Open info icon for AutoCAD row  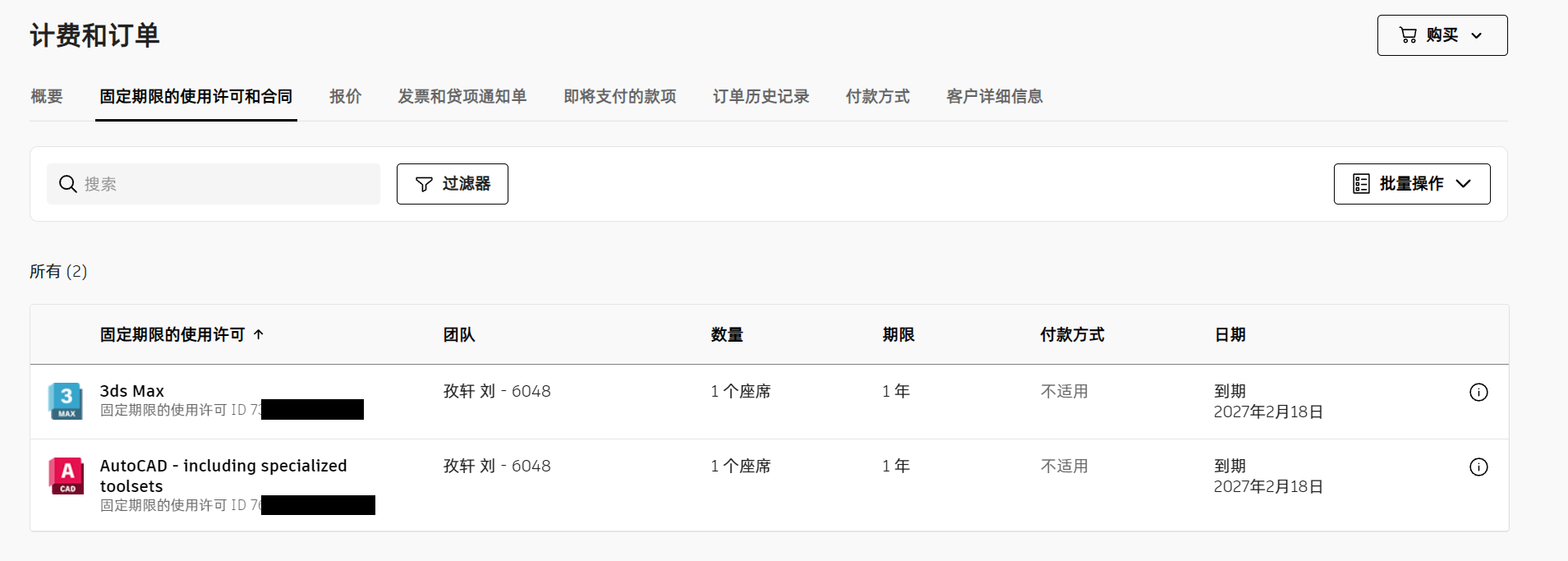pos(1478,467)
